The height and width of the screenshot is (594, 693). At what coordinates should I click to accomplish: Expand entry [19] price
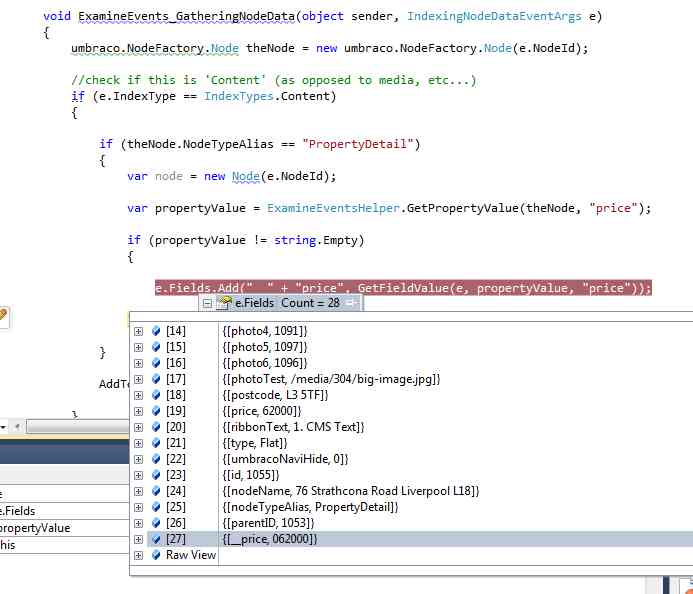click(138, 411)
